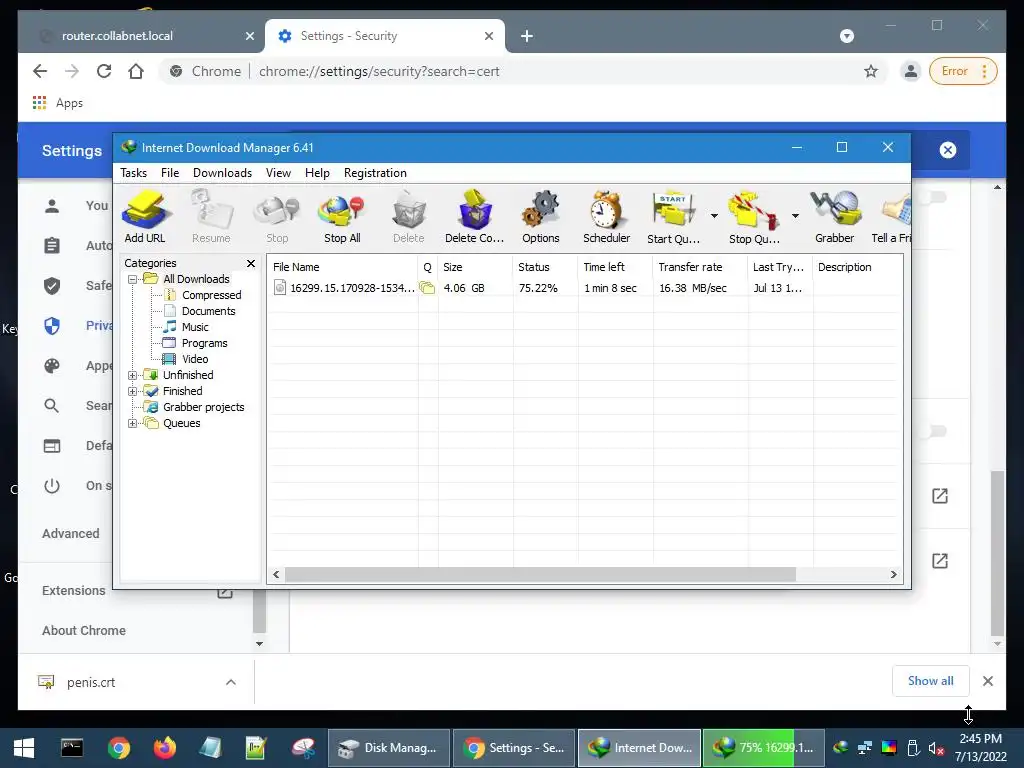Click Stop All in IDM toolbar

(x=342, y=217)
